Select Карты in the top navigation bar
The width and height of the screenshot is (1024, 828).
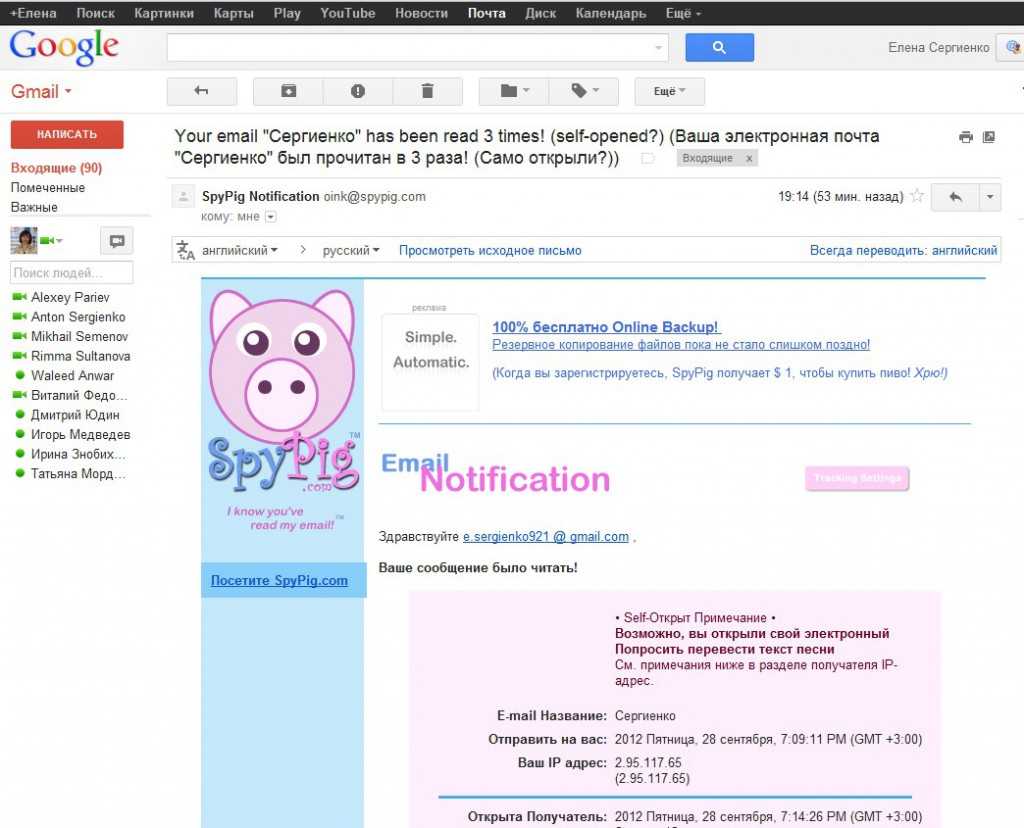coord(233,13)
